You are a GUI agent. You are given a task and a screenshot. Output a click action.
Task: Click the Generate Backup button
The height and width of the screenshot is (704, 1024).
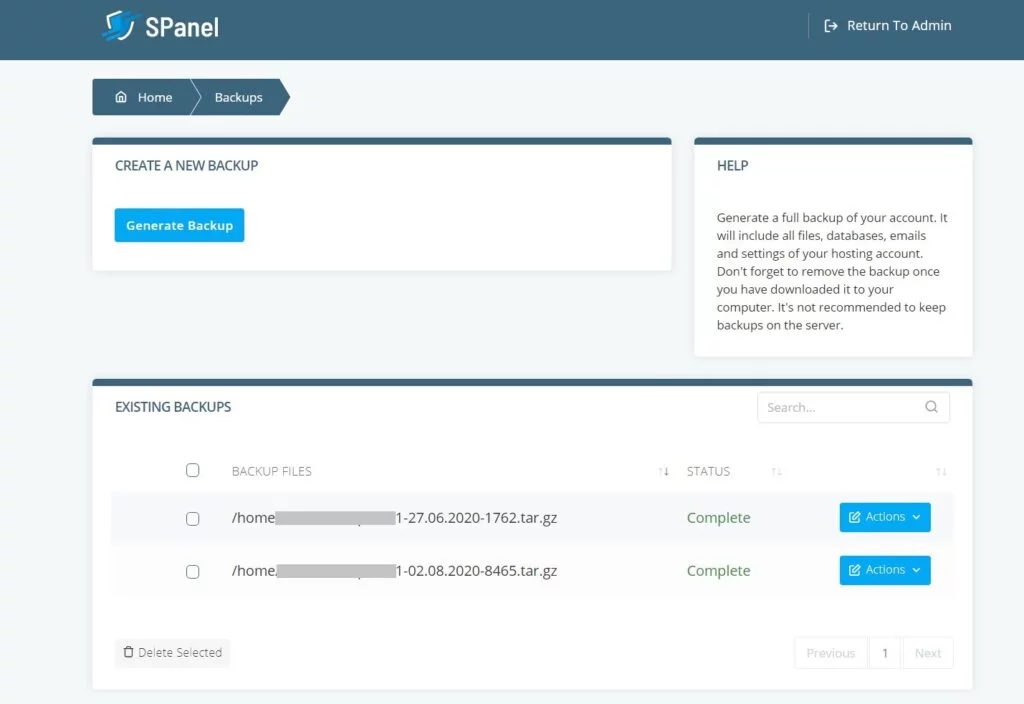coord(180,226)
